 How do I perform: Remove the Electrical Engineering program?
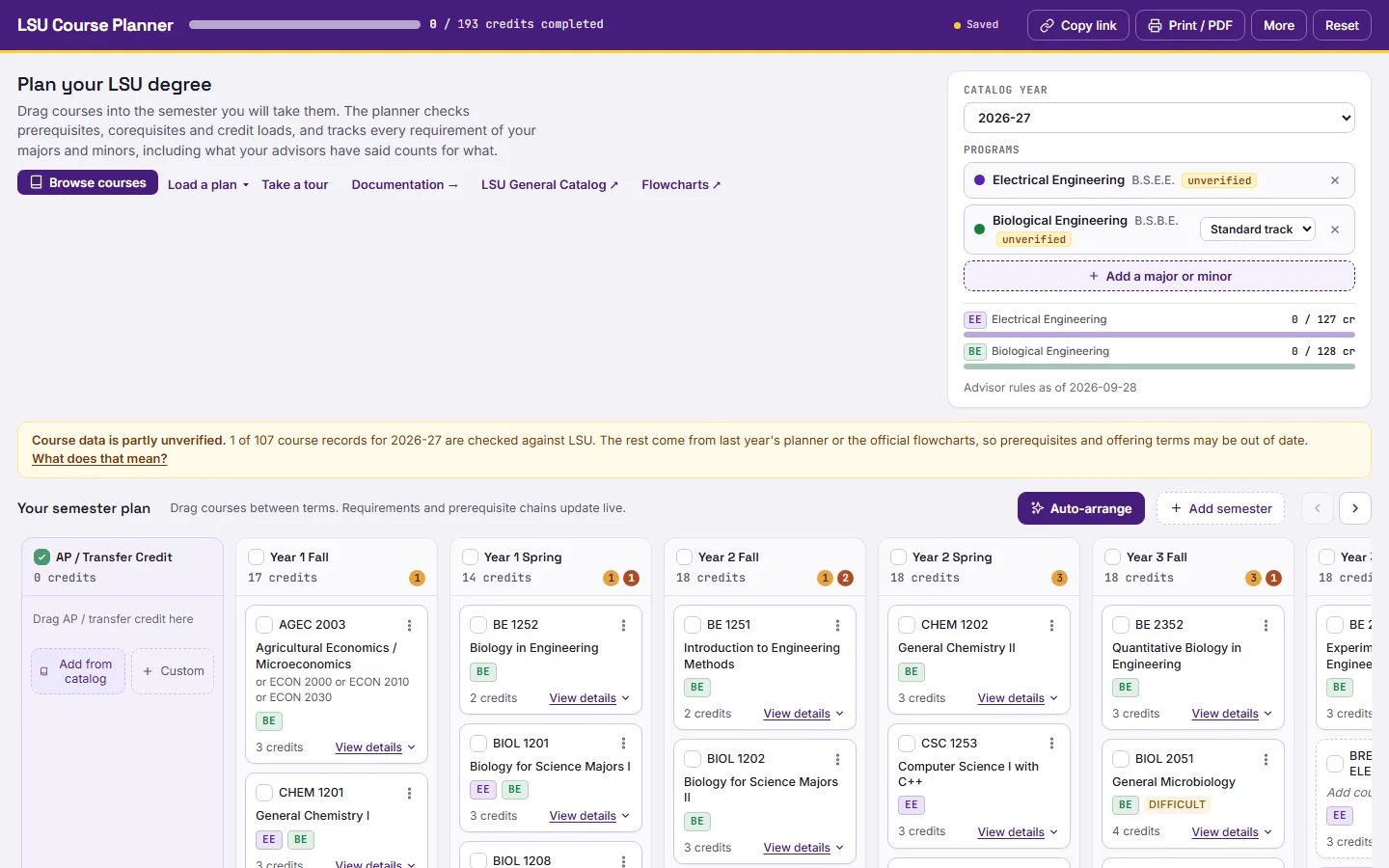pyautogui.click(x=1335, y=180)
